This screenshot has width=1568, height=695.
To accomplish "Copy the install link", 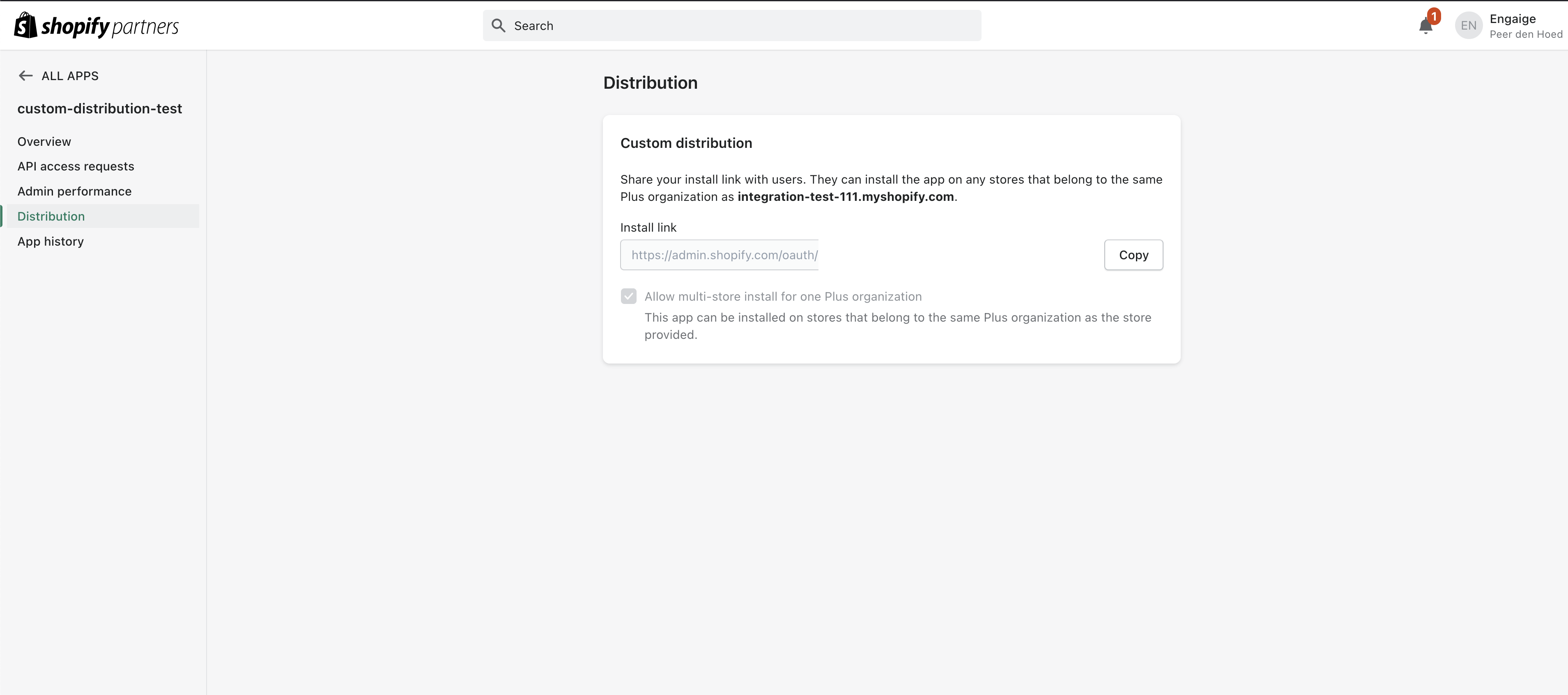I will click(1133, 255).
